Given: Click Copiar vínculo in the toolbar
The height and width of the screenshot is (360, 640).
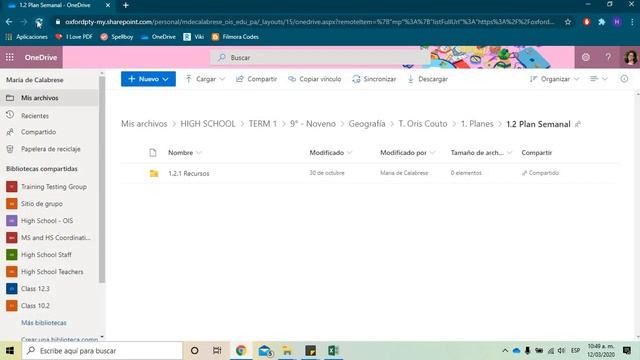Looking at the screenshot, I should pos(315,79).
